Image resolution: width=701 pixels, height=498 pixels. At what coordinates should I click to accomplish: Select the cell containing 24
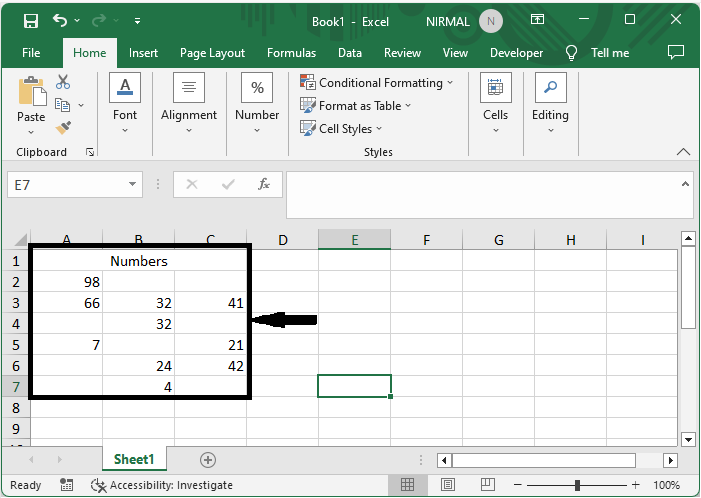click(x=139, y=366)
